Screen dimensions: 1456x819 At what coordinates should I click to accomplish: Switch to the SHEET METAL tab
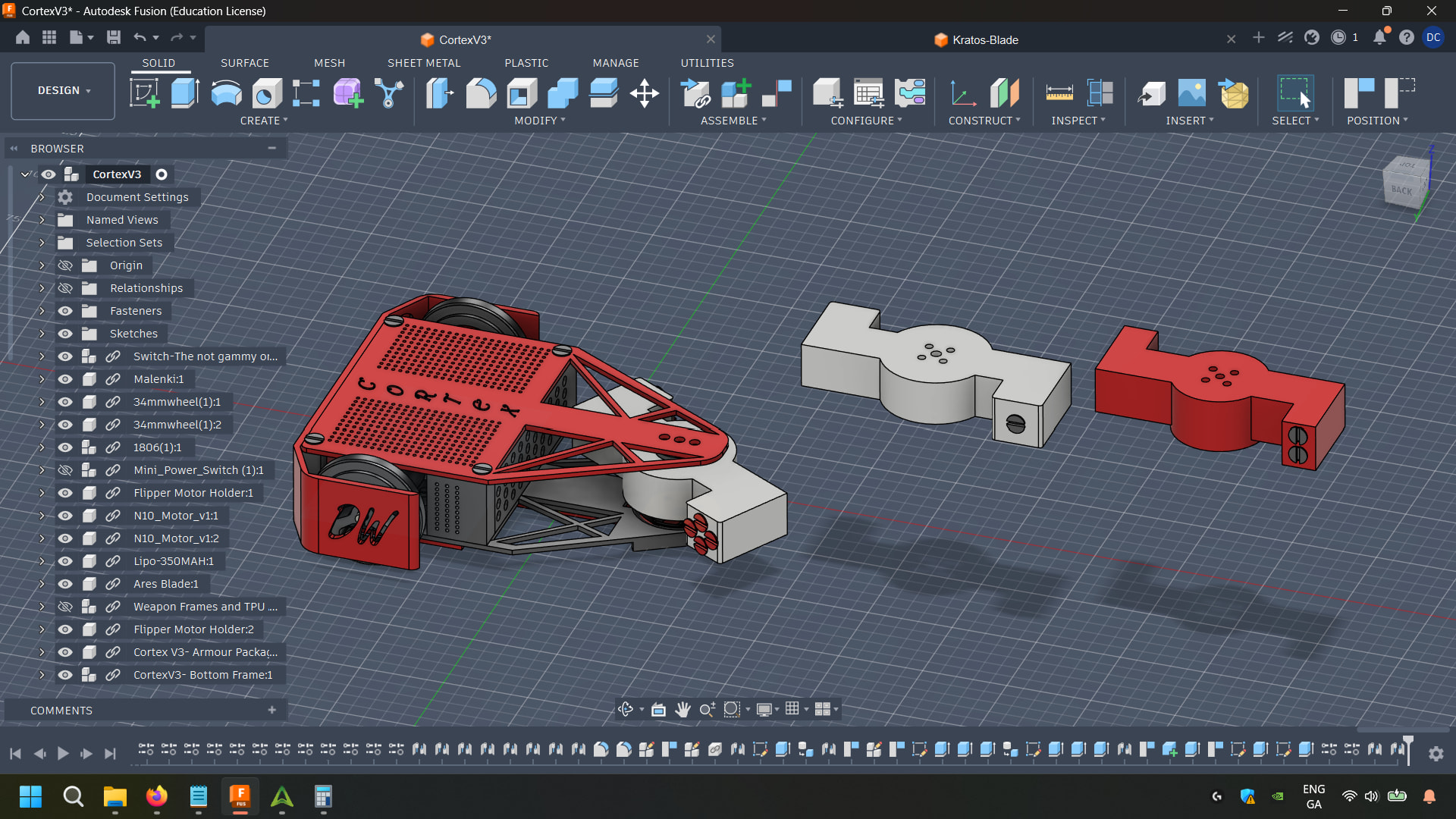coord(424,63)
